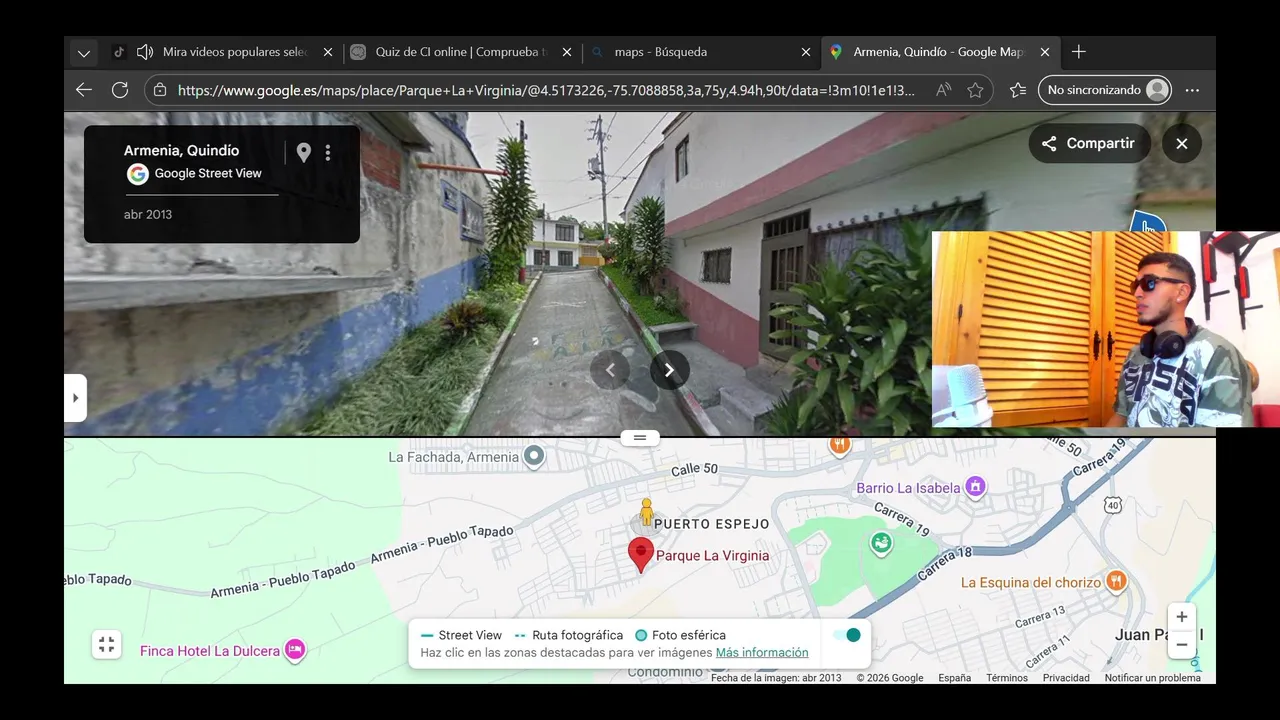Open the Barrio La Isabela purple pin
This screenshot has height=720, width=1280.
coord(975,488)
